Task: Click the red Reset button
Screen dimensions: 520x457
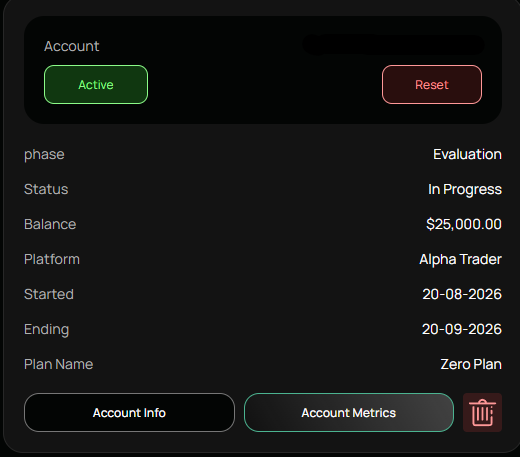Action: coord(432,85)
